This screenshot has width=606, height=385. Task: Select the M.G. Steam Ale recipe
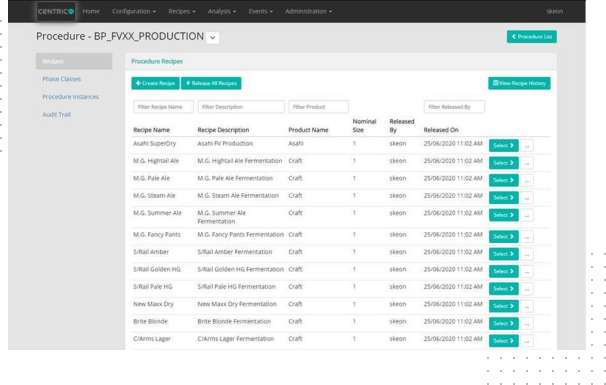tap(504, 198)
